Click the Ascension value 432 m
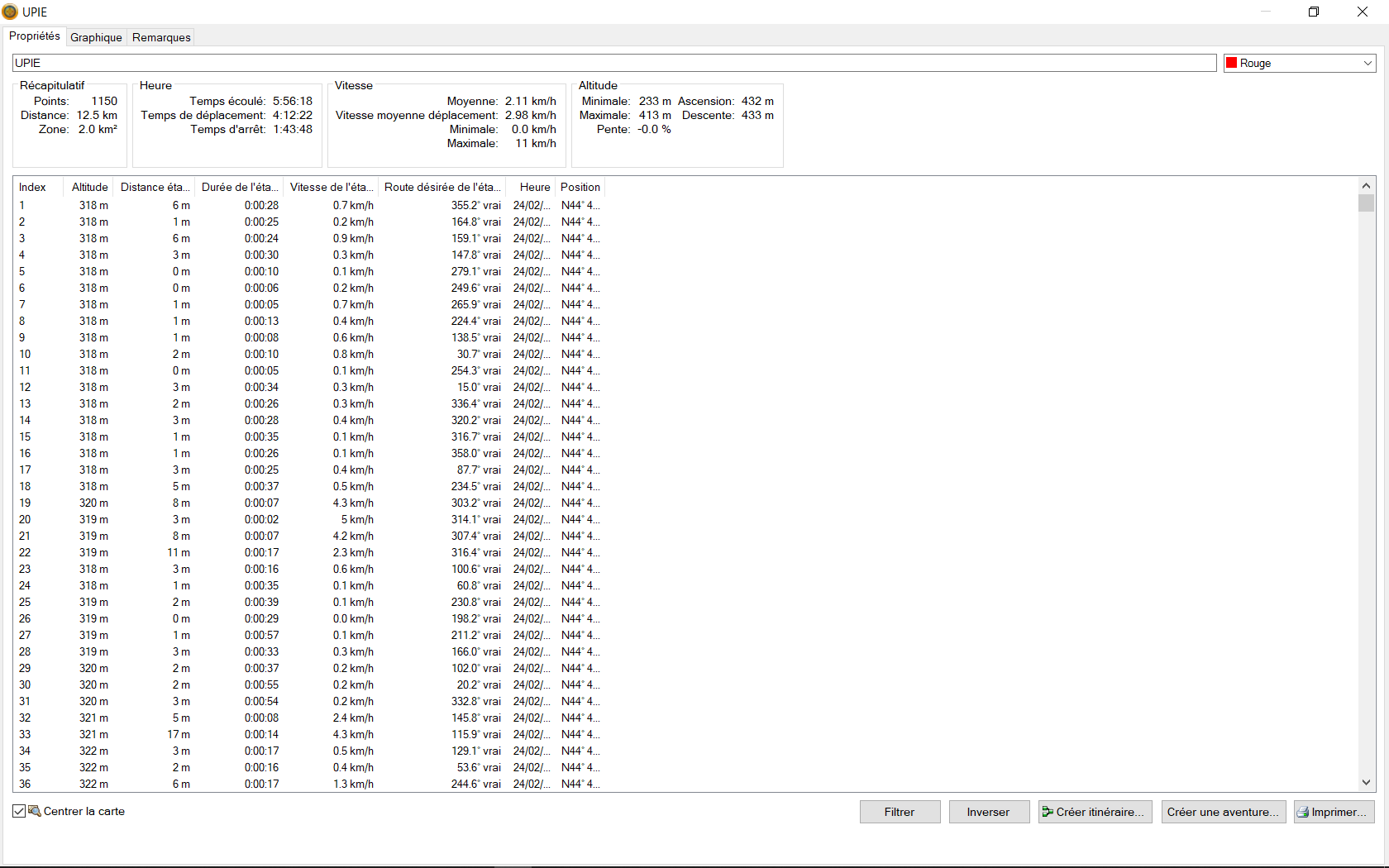1389x868 pixels. point(757,101)
